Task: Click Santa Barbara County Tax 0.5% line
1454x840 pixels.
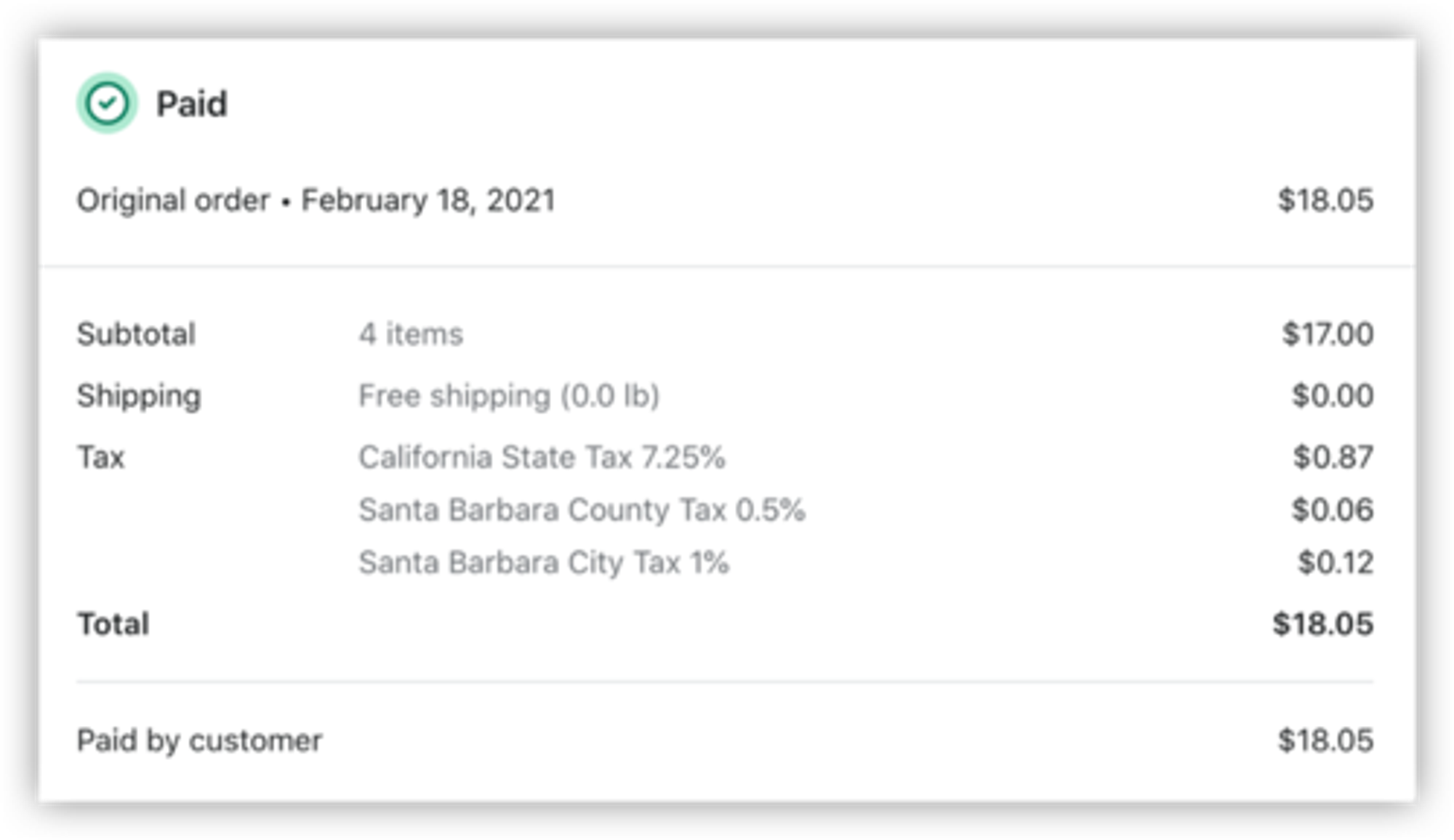Action: coord(582,510)
